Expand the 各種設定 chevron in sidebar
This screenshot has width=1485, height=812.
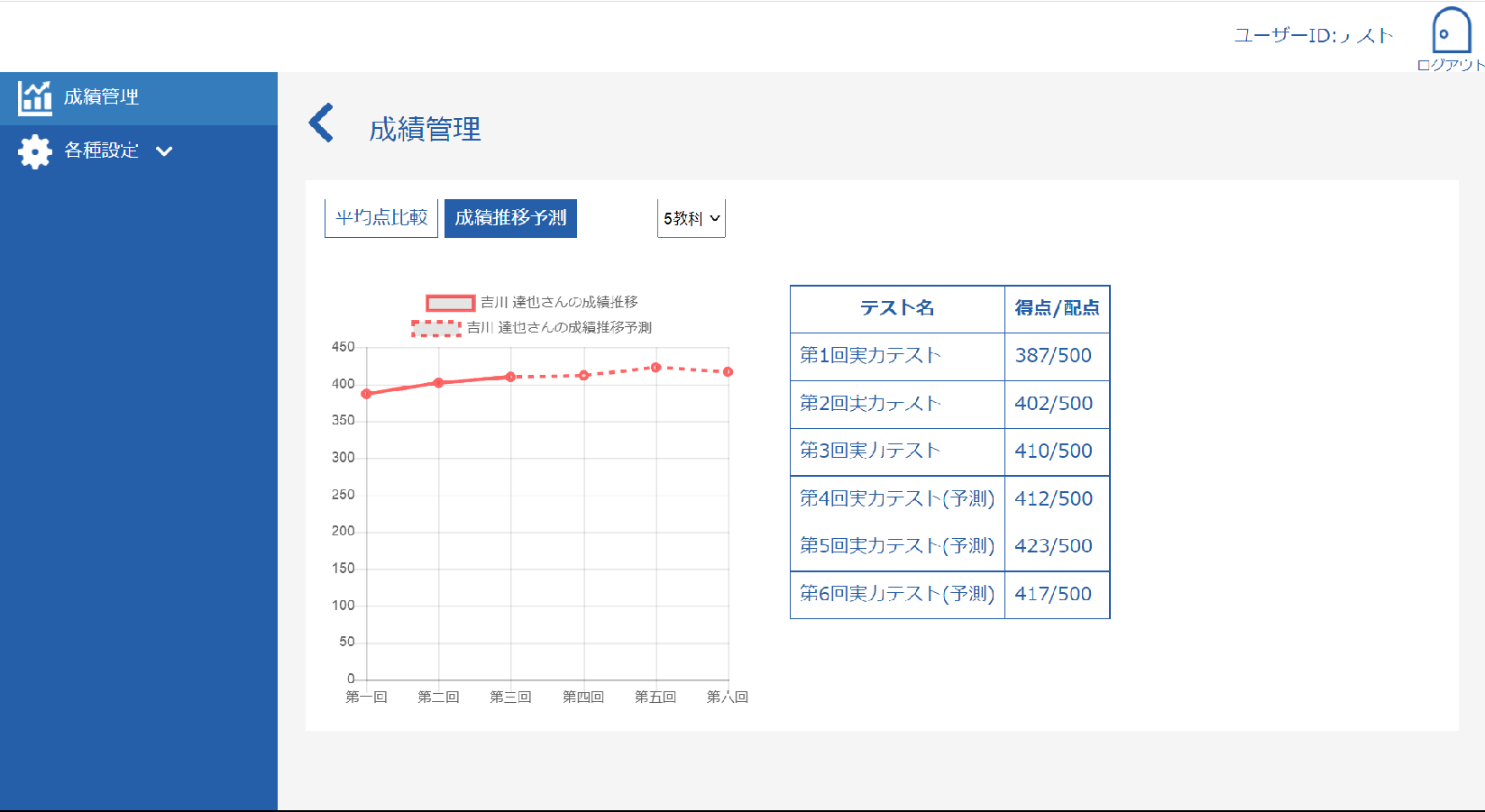point(164,151)
